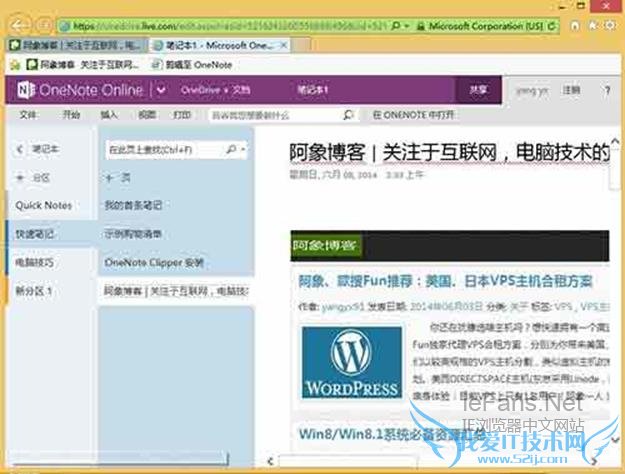Click the browser forward arrow button
Viewport: 625px width, 474px height.
[x=44, y=26]
